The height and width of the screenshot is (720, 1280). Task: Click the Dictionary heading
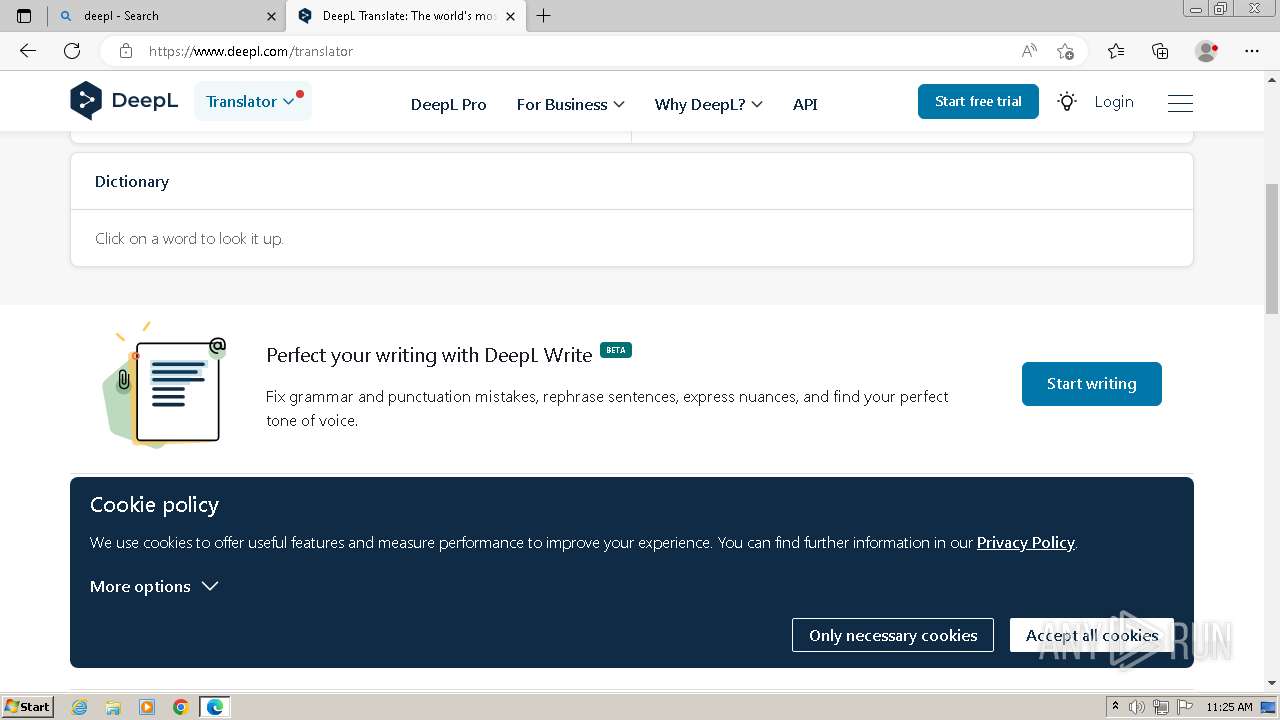coord(132,181)
